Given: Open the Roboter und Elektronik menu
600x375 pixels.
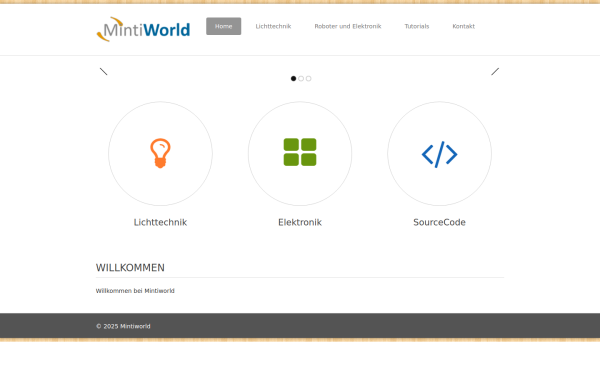Looking at the screenshot, I should (x=348, y=26).
